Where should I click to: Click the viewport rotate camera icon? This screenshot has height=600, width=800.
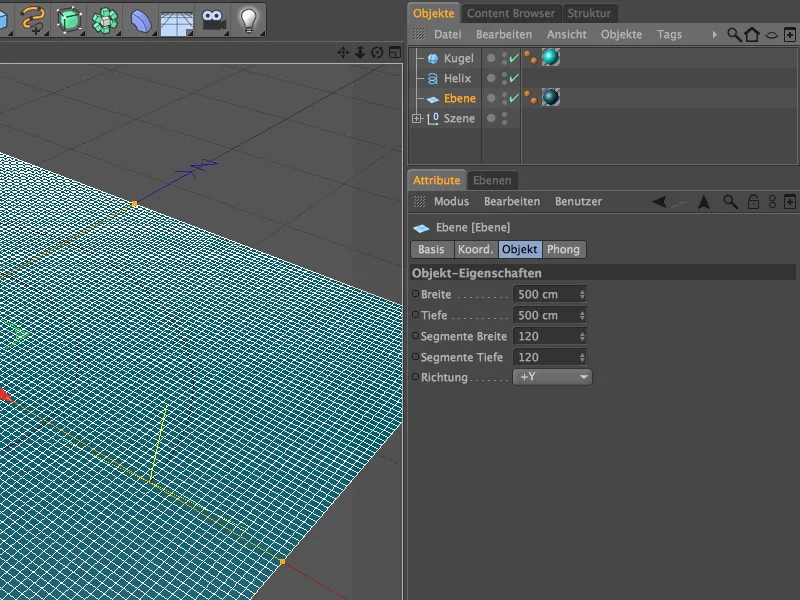pyautogui.click(x=377, y=52)
